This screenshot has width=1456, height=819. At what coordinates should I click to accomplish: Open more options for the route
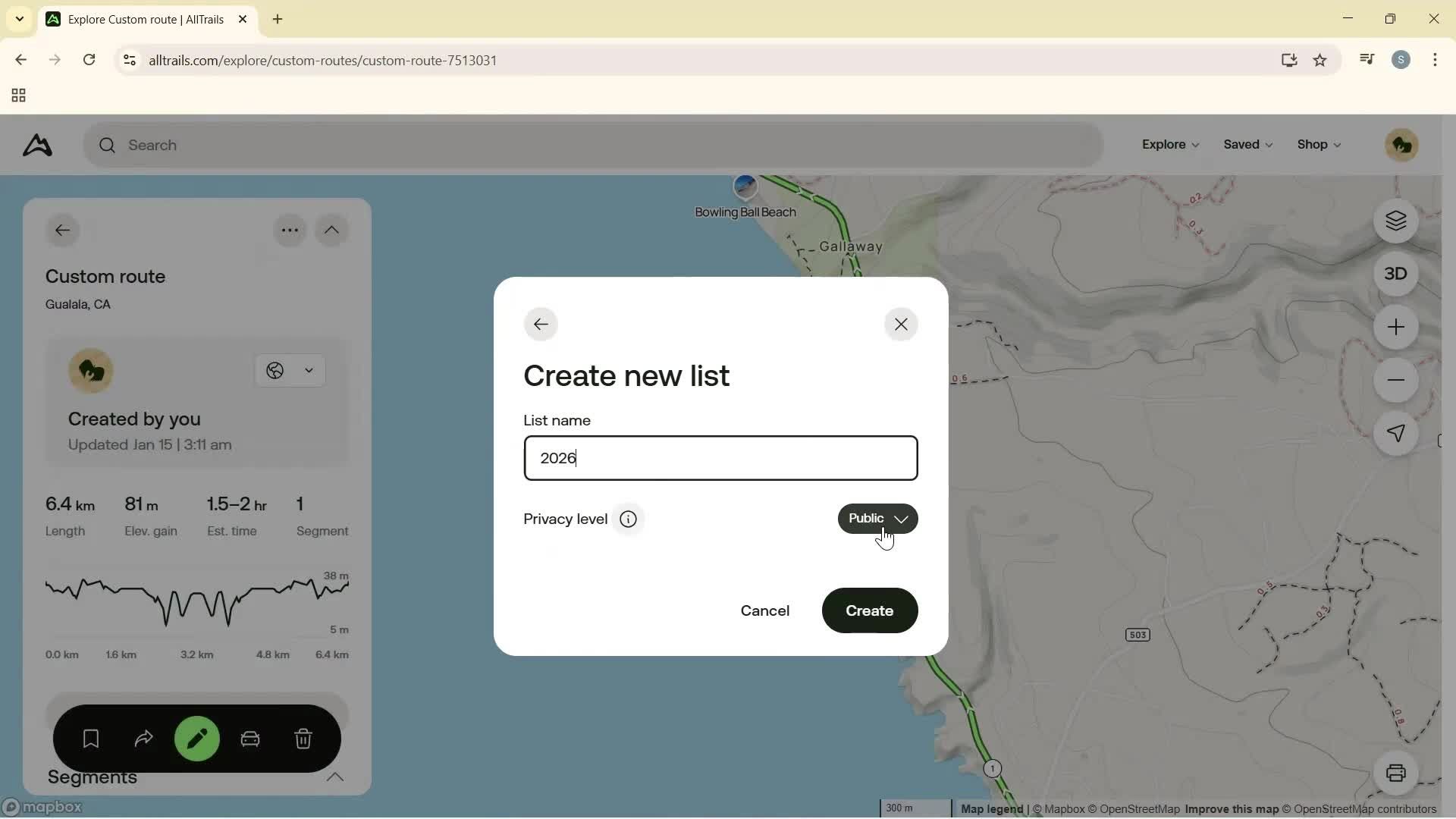(290, 230)
